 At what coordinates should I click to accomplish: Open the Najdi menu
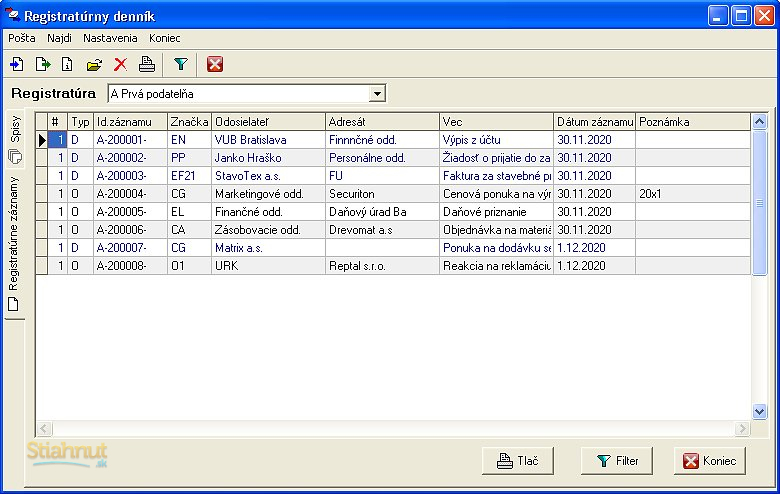point(59,37)
